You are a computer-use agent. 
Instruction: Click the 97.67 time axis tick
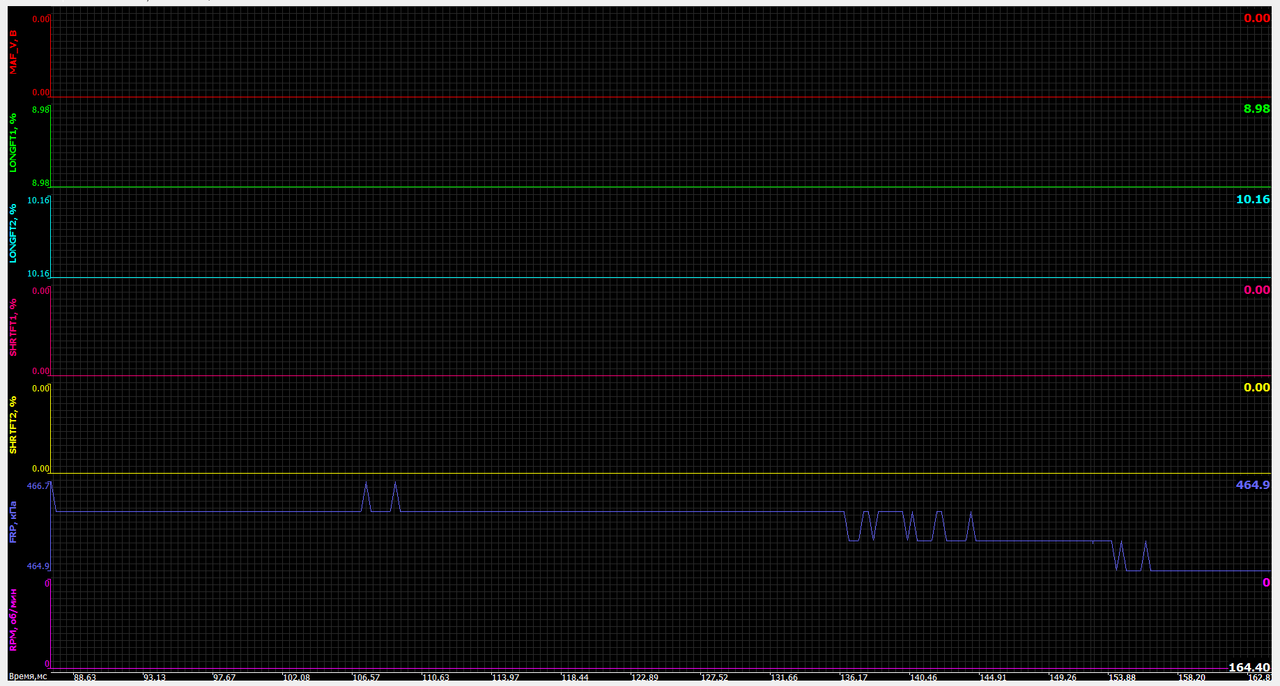click(224, 677)
